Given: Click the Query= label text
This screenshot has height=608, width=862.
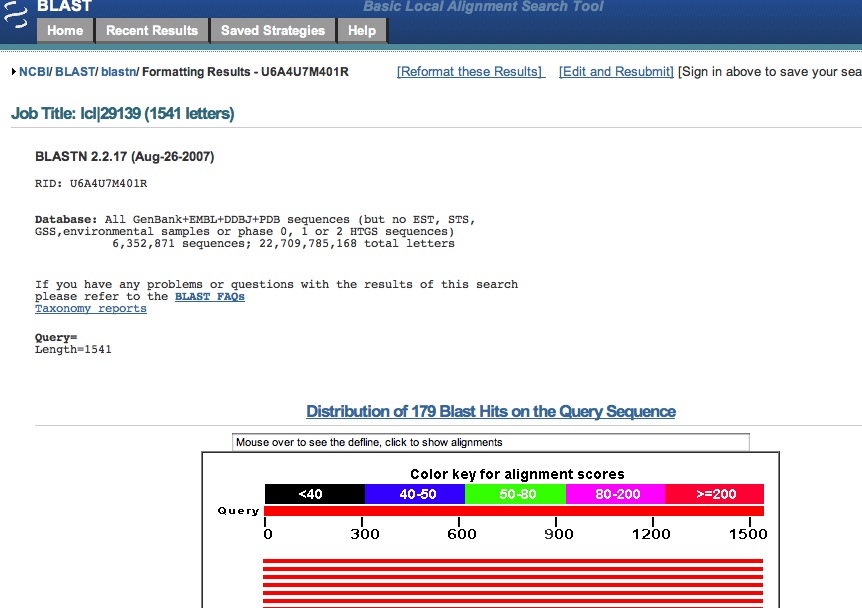Looking at the screenshot, I should coord(56,338).
